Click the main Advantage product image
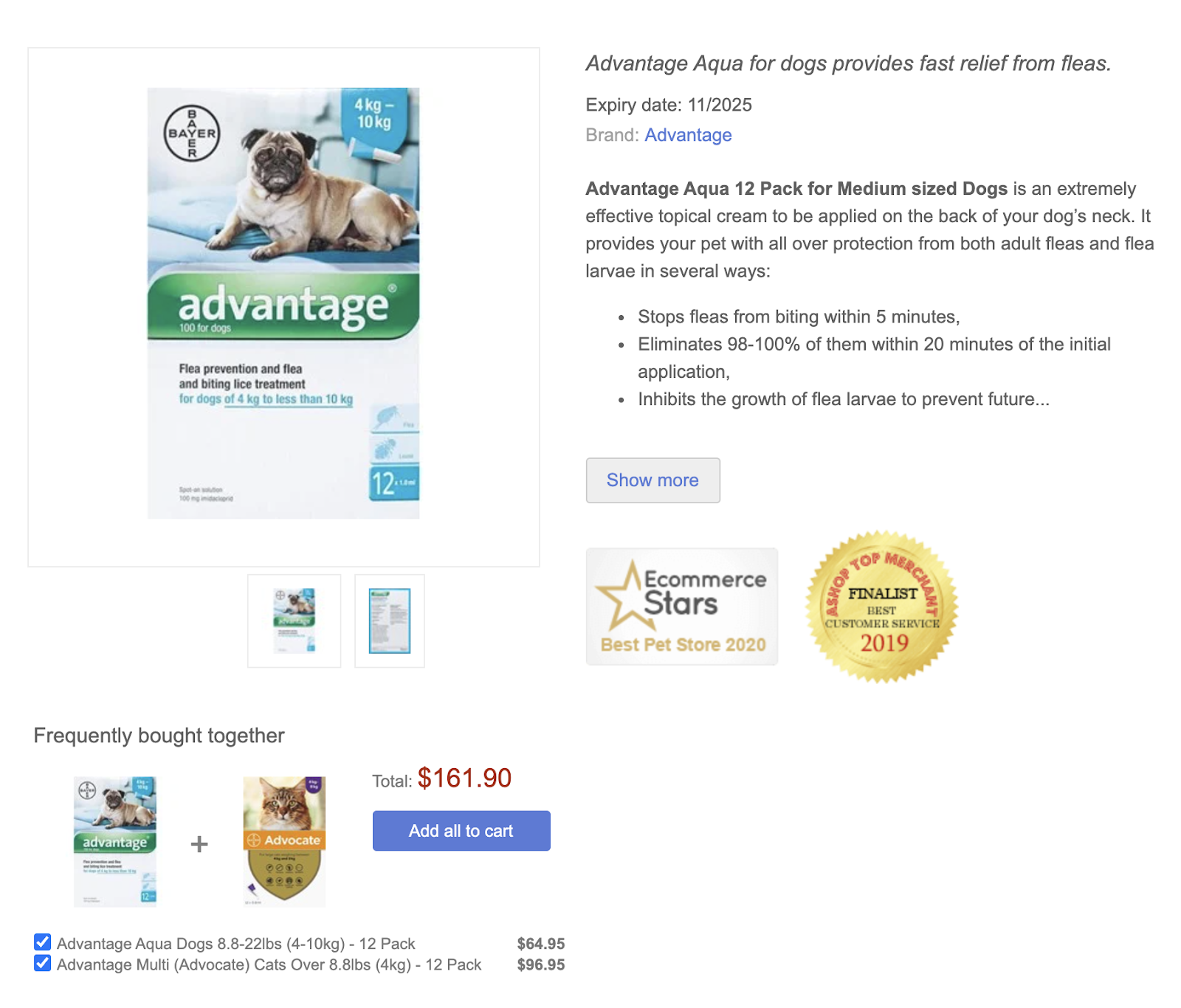 tap(283, 303)
